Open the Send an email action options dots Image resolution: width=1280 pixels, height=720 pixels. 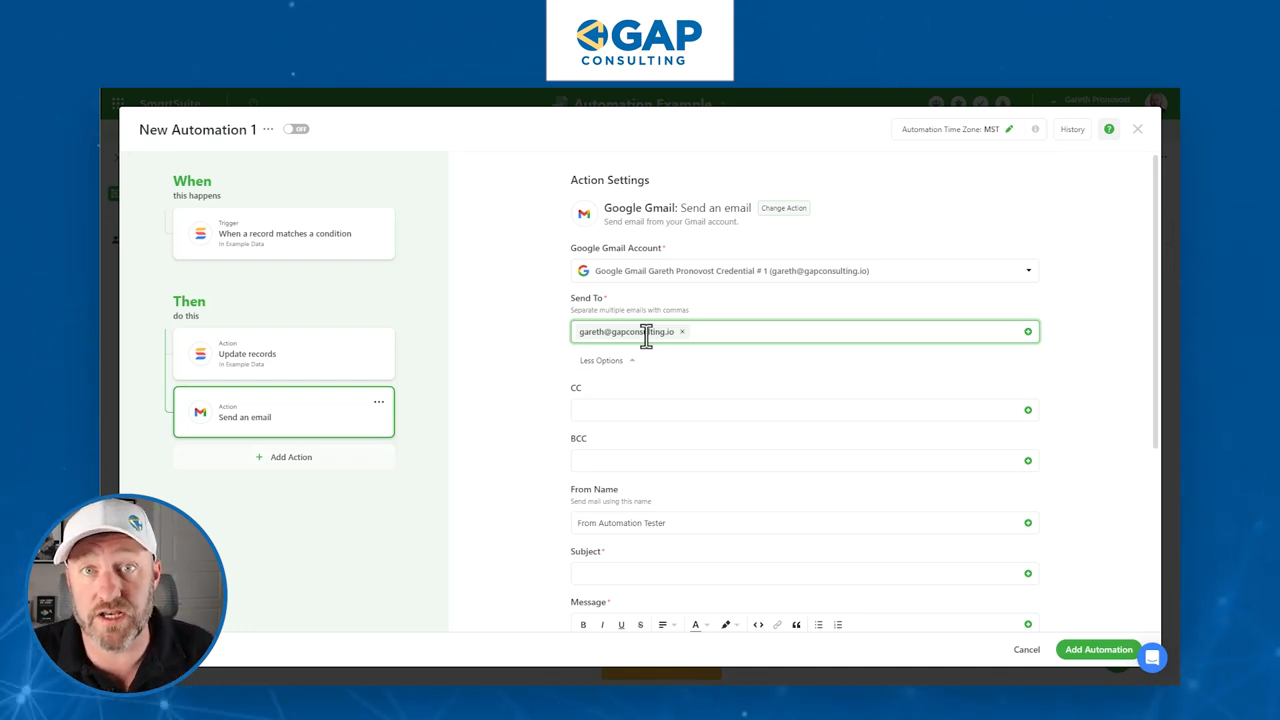[379, 402]
